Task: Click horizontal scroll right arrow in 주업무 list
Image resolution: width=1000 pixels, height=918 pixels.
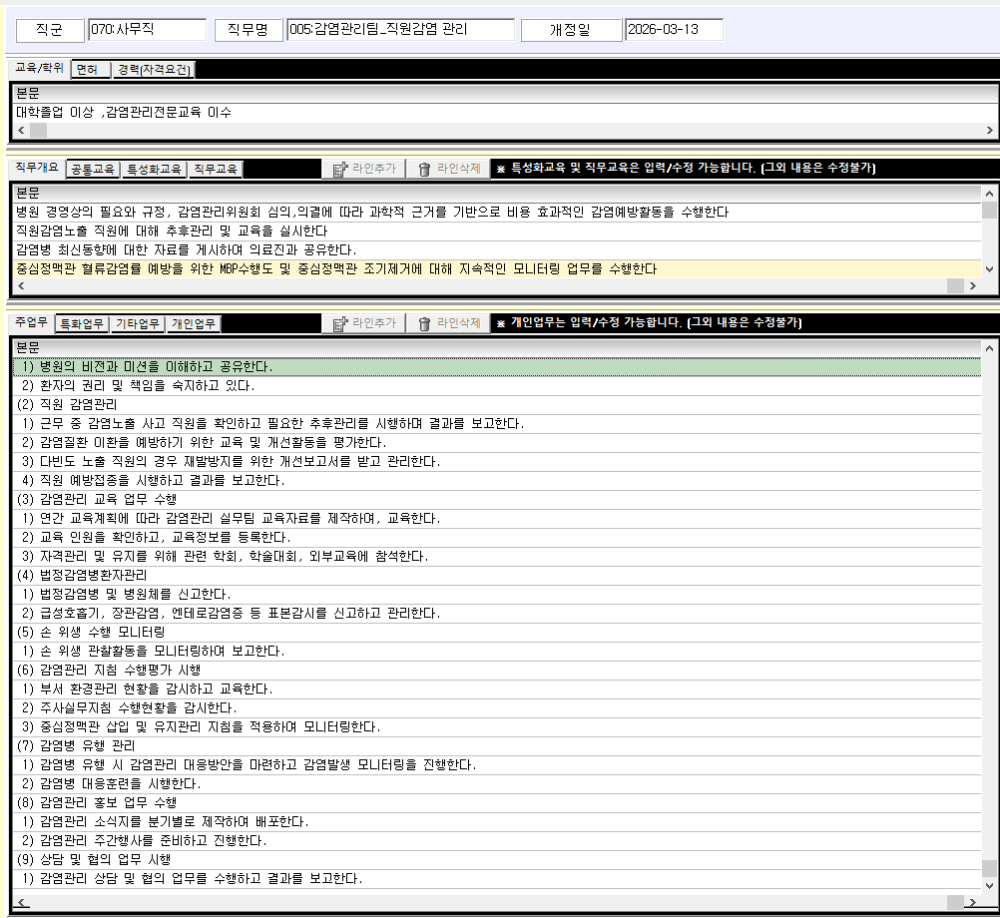Action: coord(973,902)
